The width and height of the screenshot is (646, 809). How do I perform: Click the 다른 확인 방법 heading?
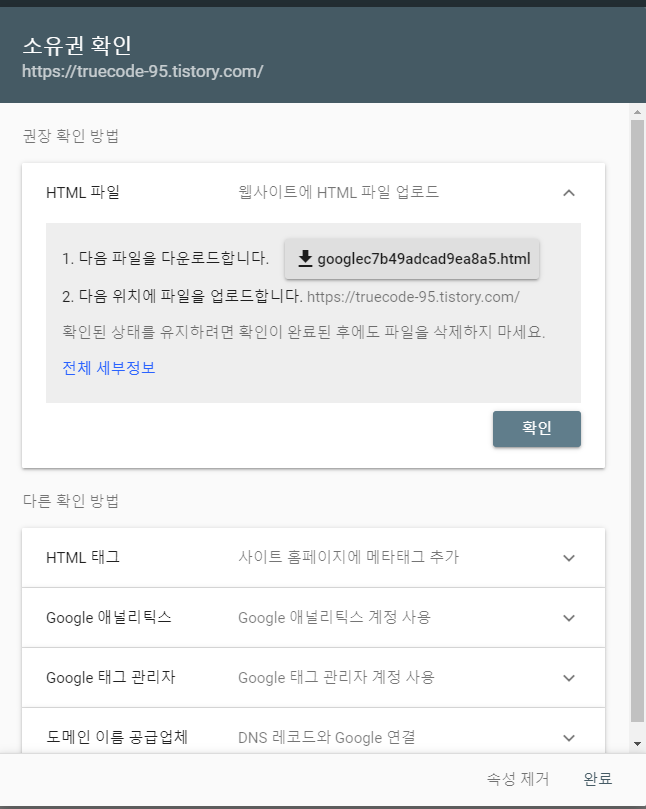point(71,501)
